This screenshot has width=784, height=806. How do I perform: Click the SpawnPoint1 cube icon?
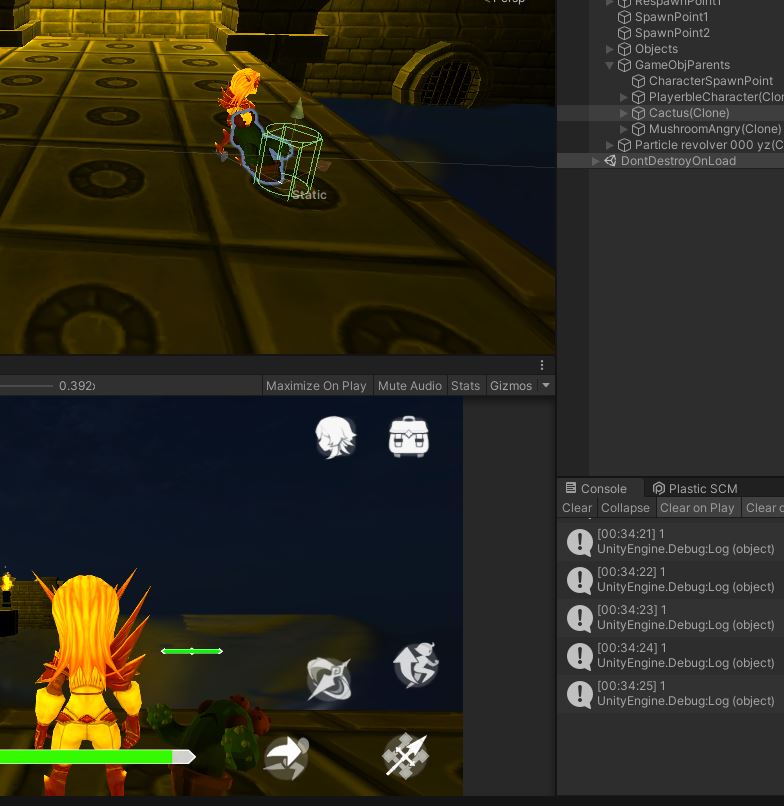(624, 17)
